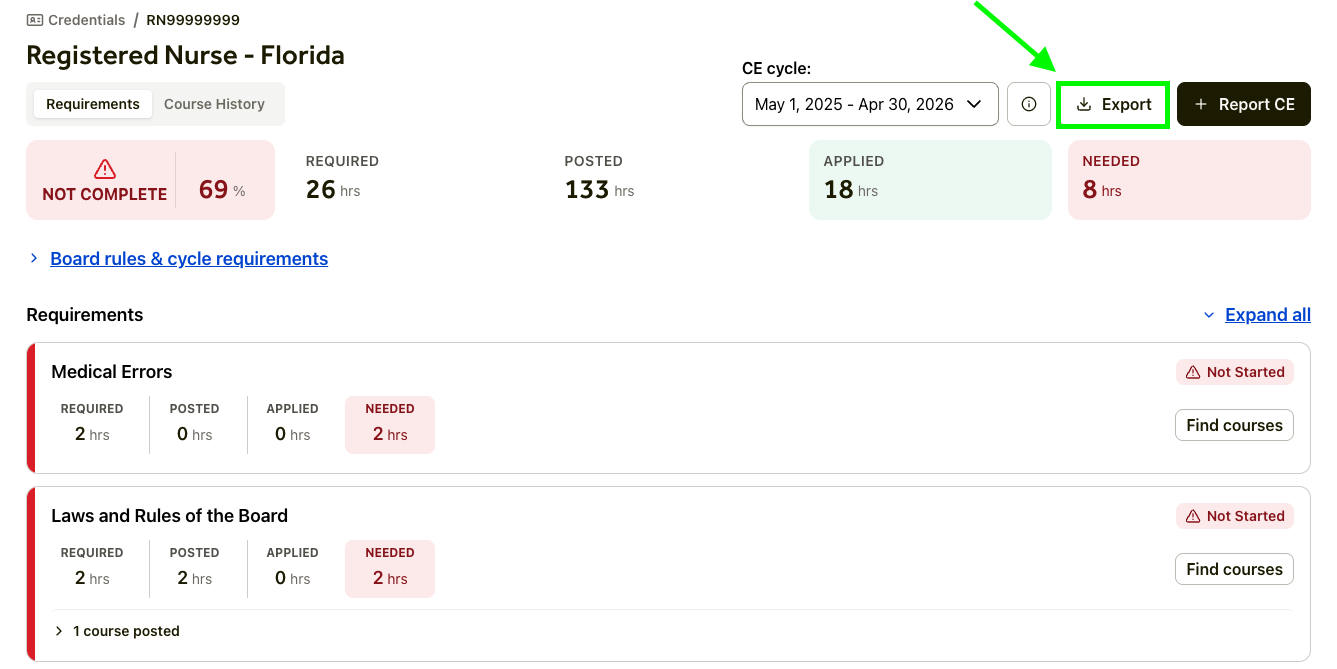This screenshot has width=1337, height=669.
Task: Open the CE cycle date dropdown
Action: click(x=869, y=104)
